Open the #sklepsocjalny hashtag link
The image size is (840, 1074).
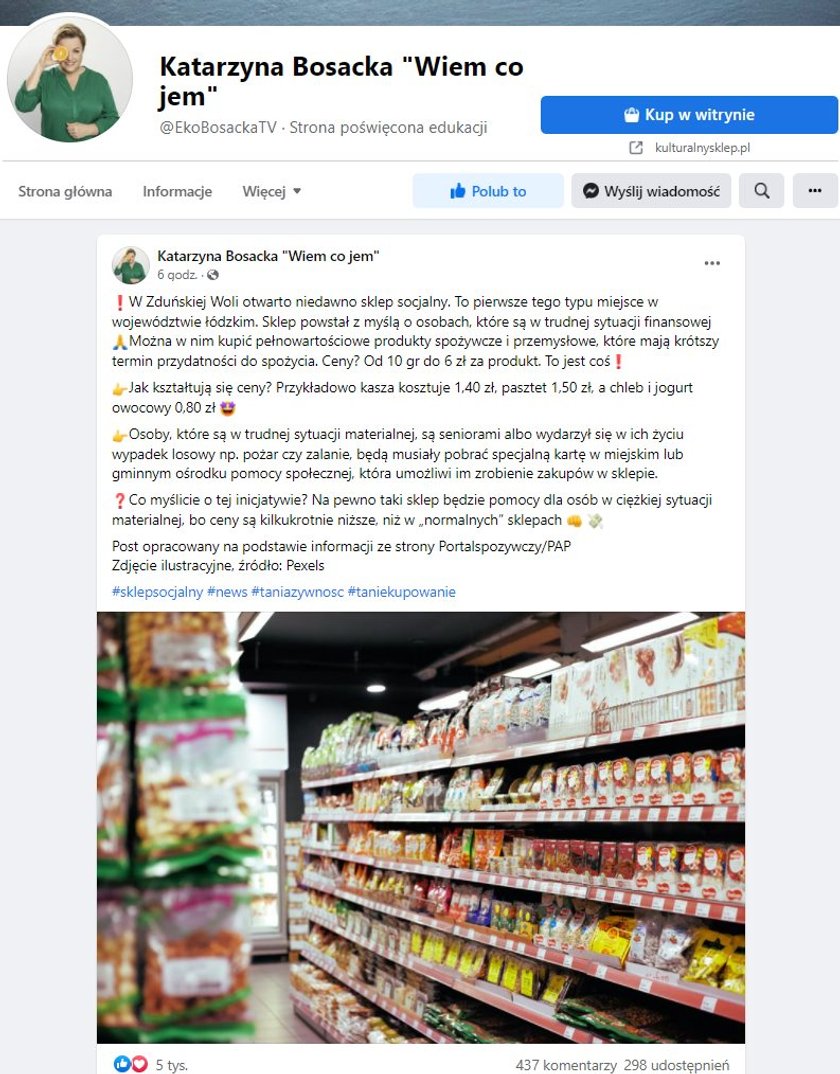[x=158, y=592]
